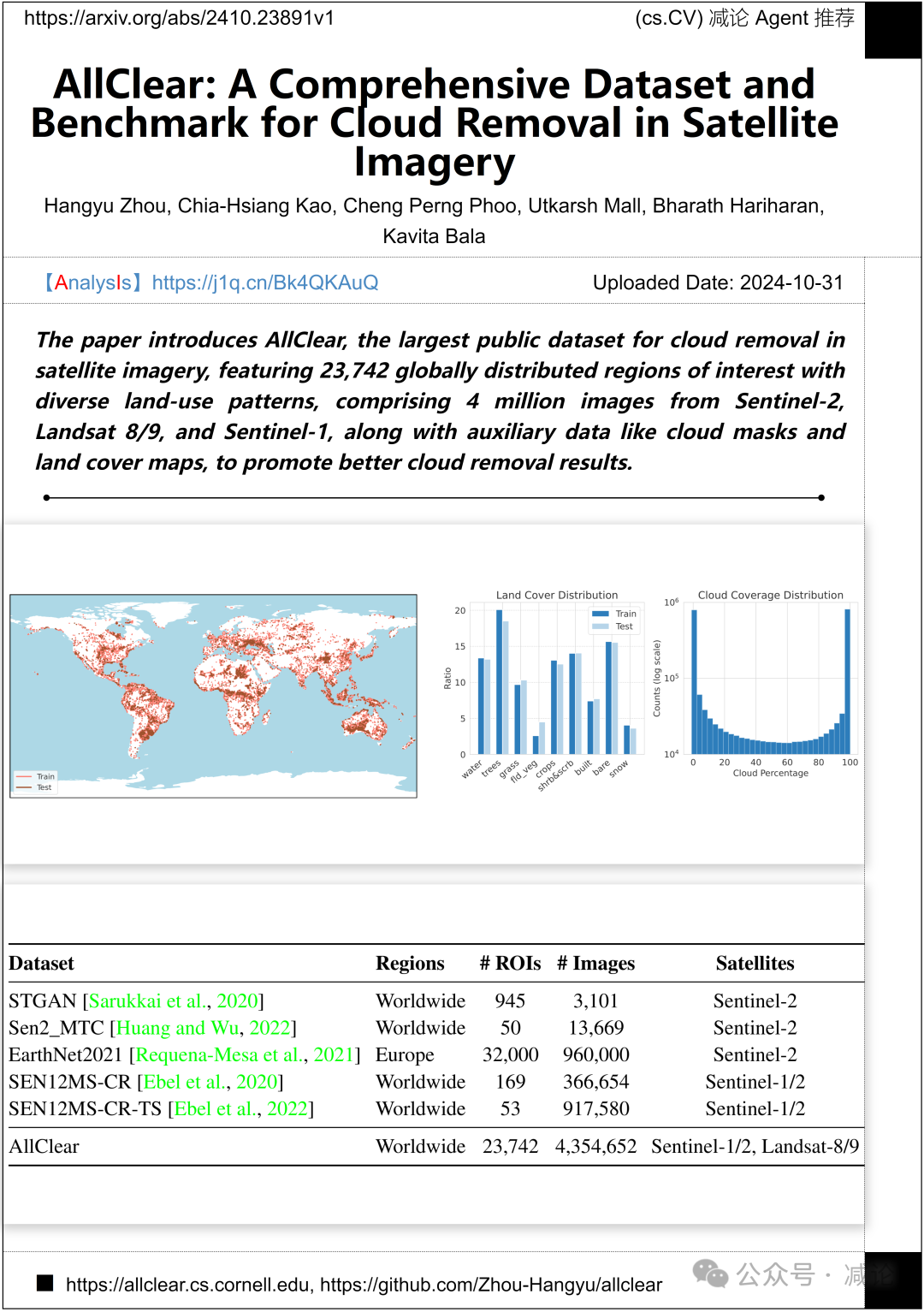The image size is (924, 1312).
Task: Click the (cs.CV) category label
Action: point(669,18)
